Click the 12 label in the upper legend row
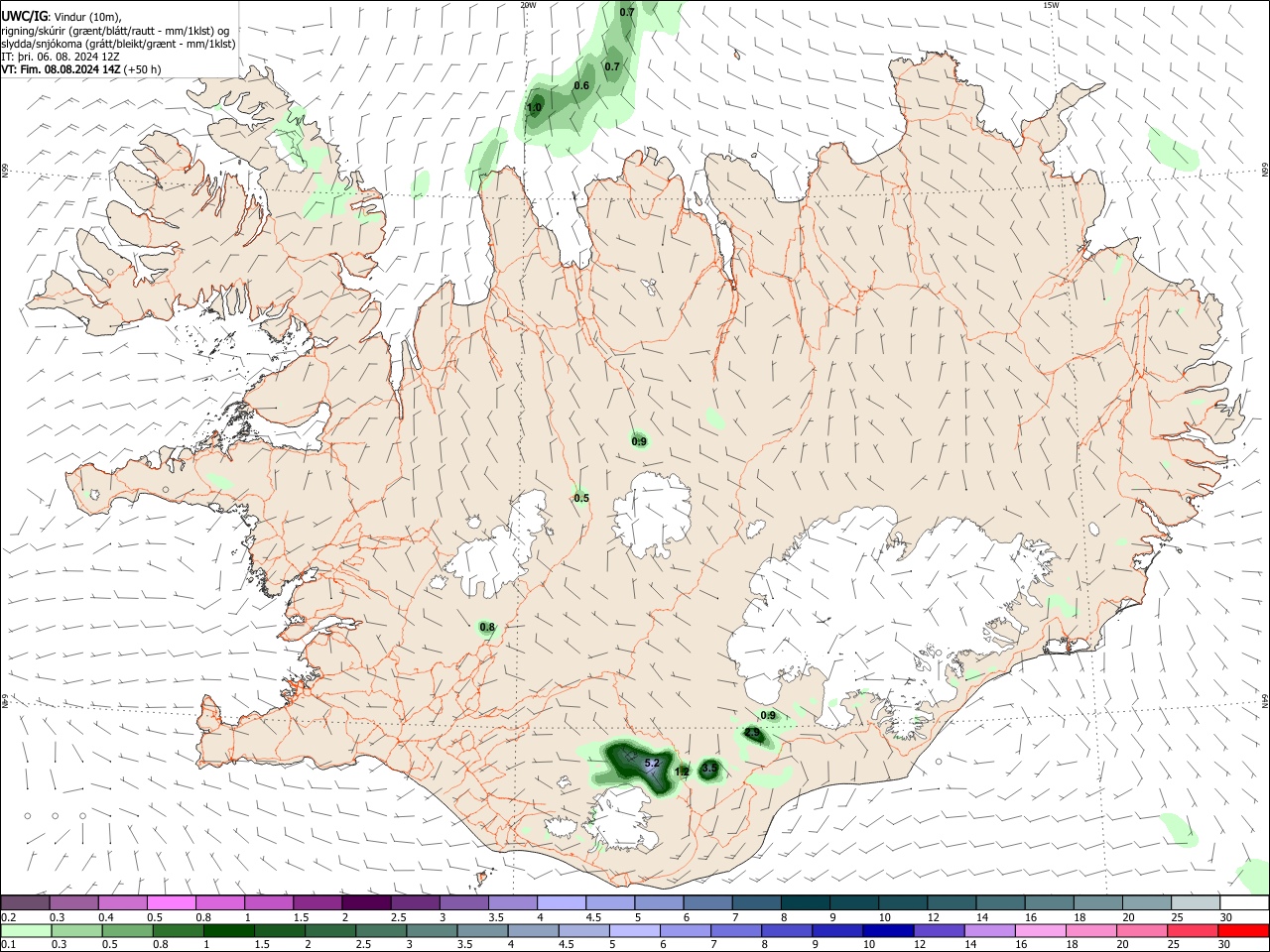The height and width of the screenshot is (952, 1270). [933, 917]
